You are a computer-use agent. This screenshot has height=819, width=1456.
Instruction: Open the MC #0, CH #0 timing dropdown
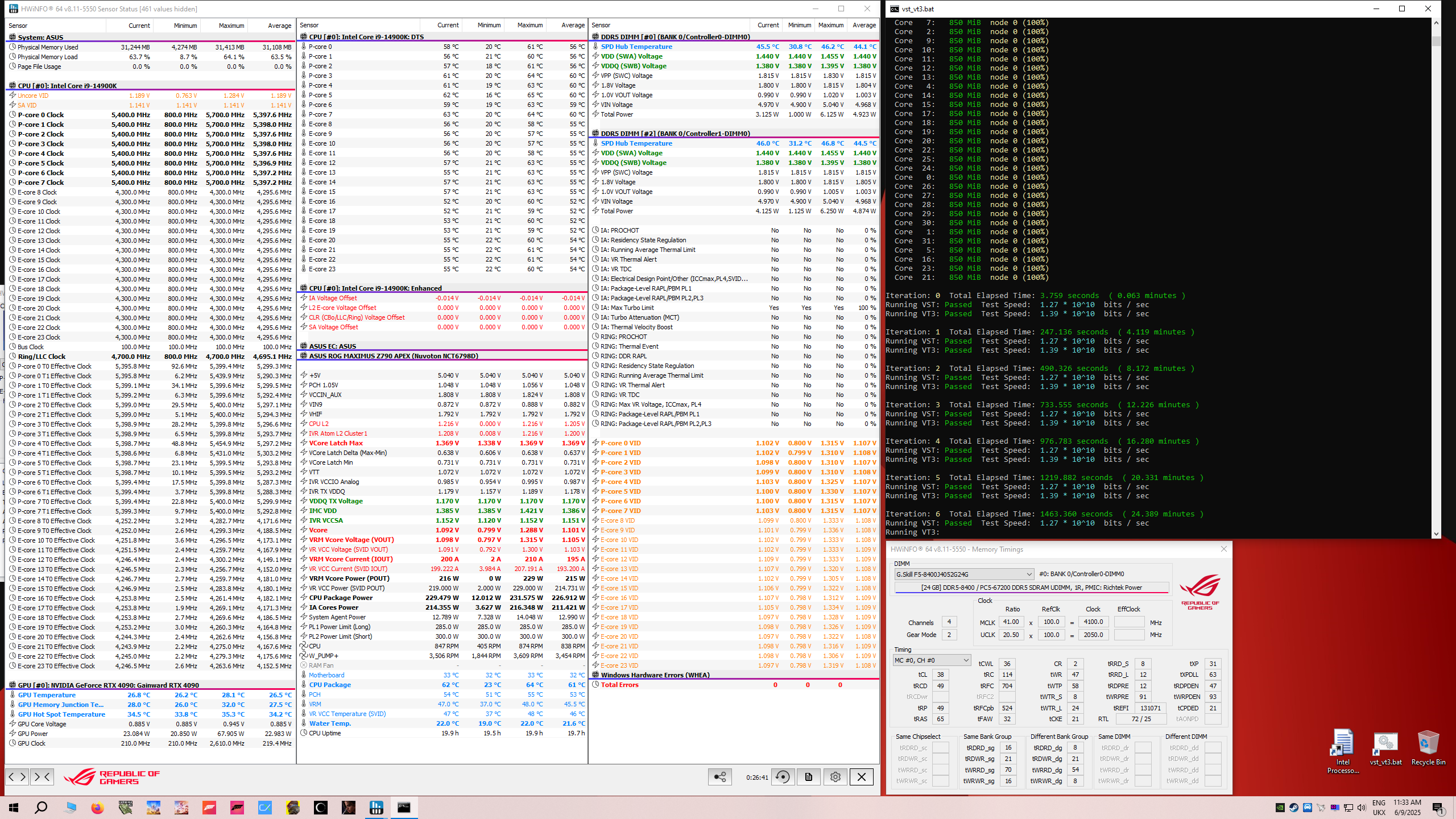[x=932, y=660]
